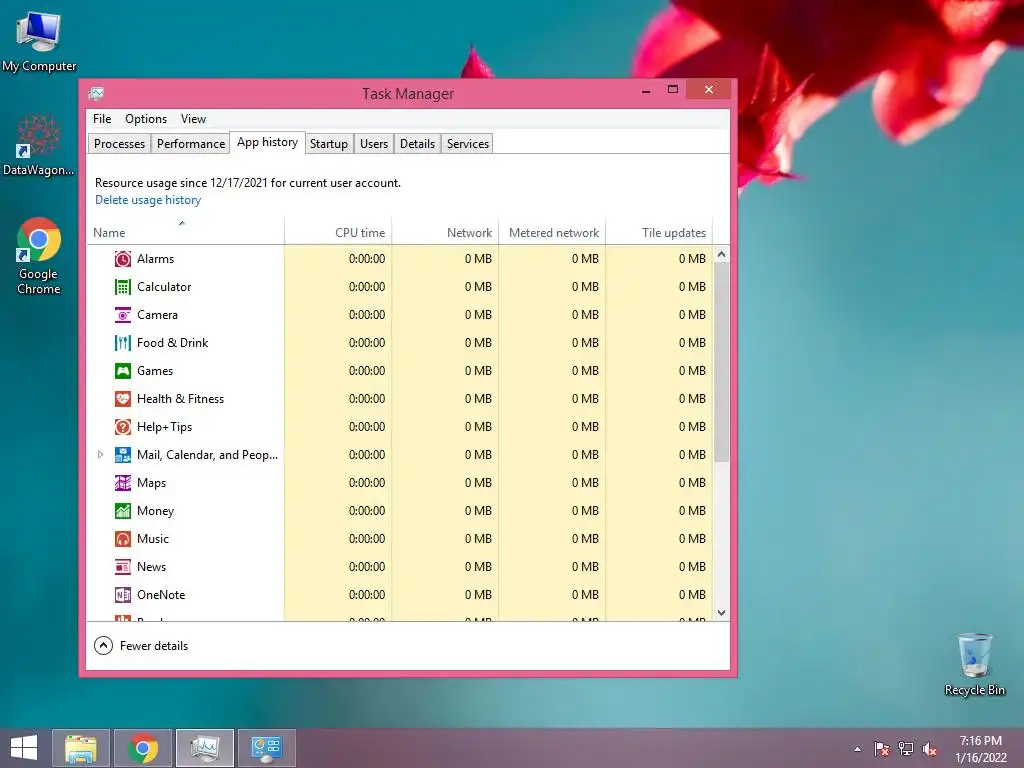Click the Task Manager title bar icon
1024x768 pixels.
click(97, 93)
